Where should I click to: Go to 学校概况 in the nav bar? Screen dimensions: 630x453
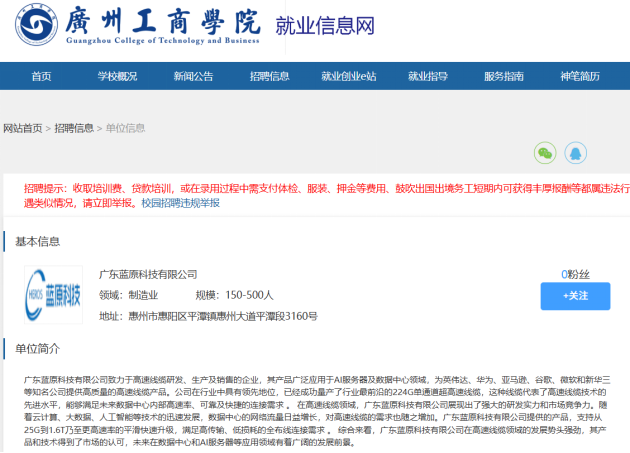pyautogui.click(x=117, y=76)
